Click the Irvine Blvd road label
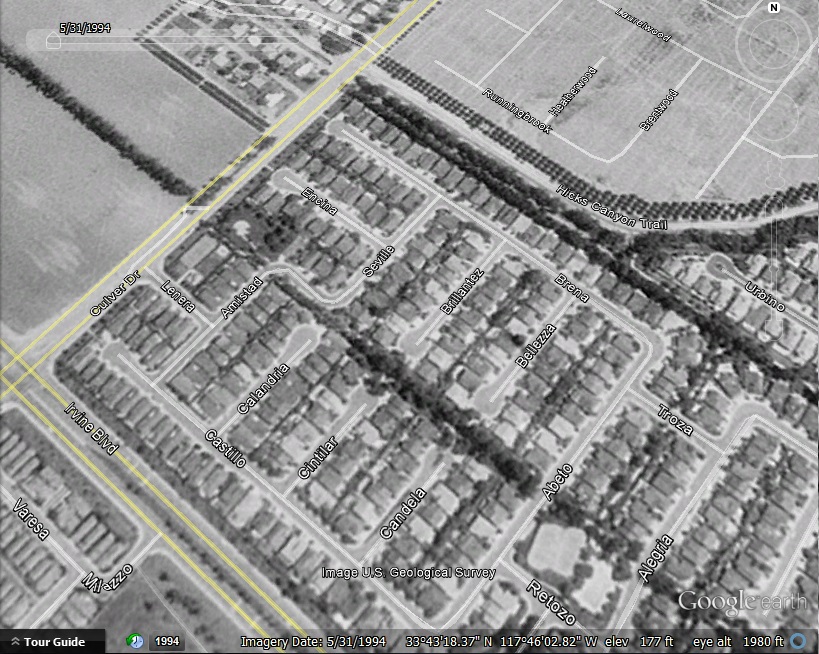This screenshot has height=654, width=819. 91,429
